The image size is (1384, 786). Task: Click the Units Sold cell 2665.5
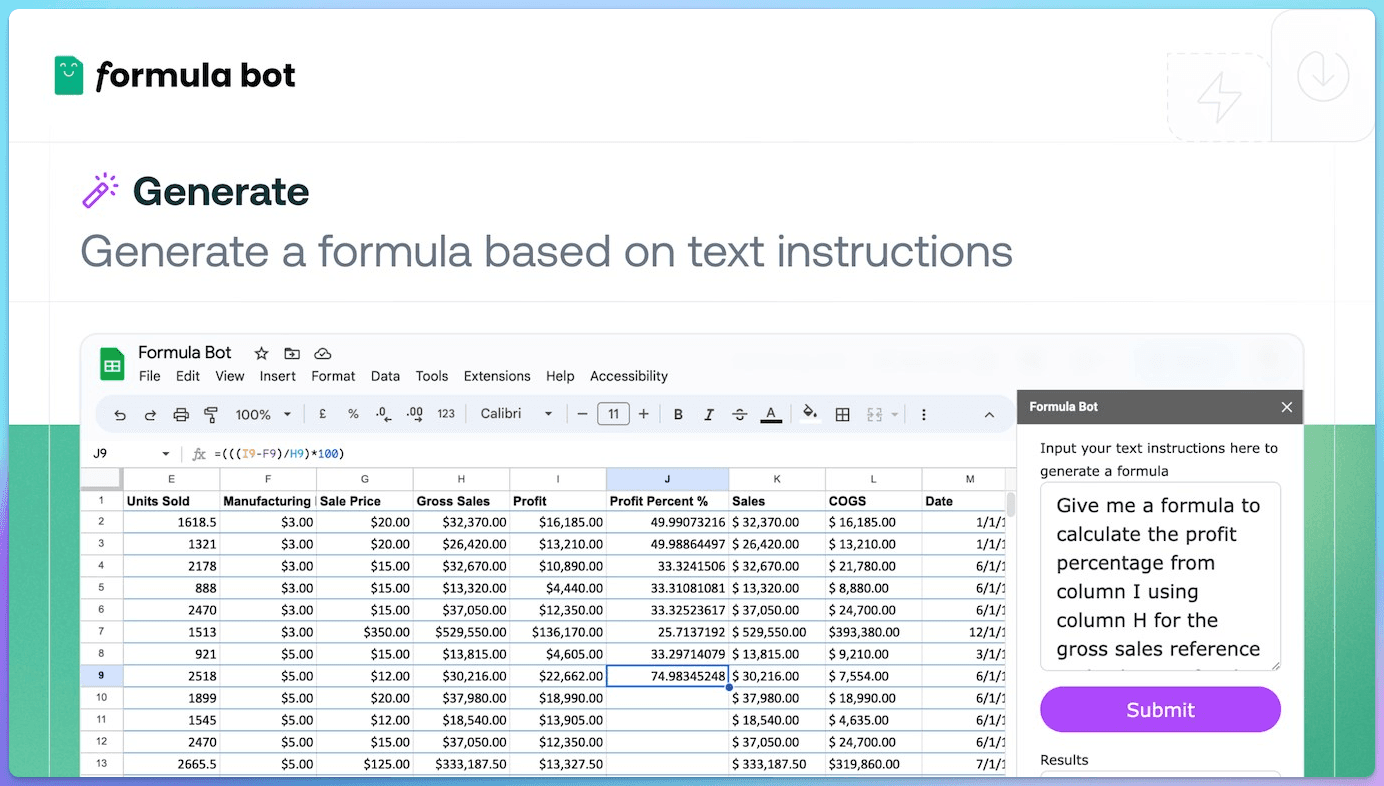point(171,764)
